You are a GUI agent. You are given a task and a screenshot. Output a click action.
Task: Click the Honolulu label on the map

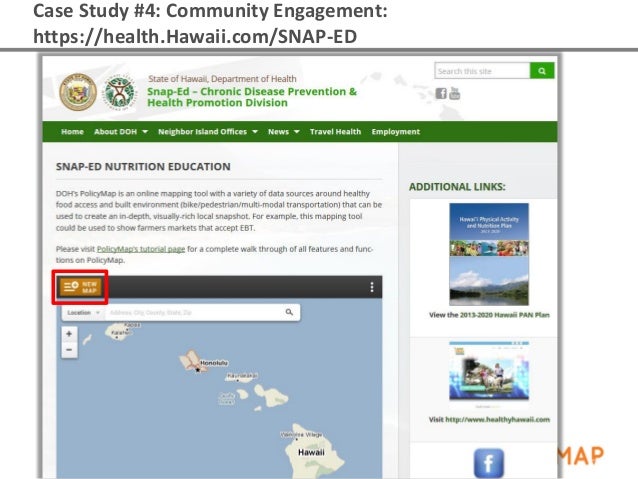click(214, 363)
